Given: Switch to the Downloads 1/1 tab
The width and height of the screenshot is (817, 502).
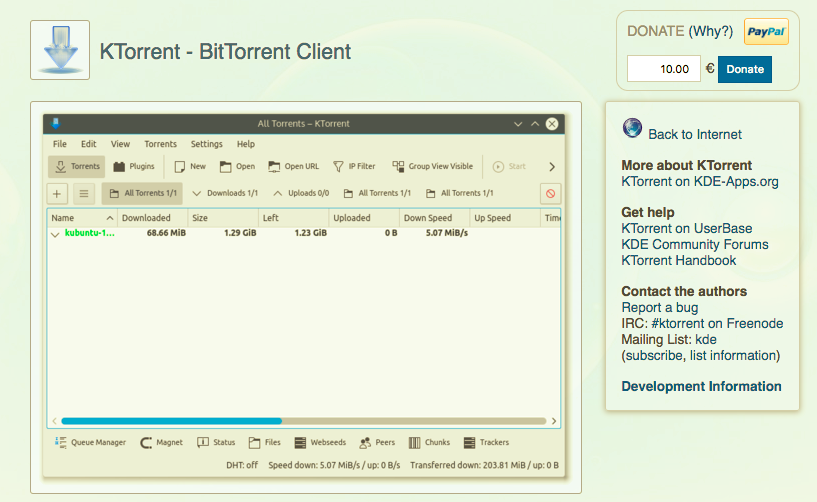Looking at the screenshot, I should click(225, 193).
